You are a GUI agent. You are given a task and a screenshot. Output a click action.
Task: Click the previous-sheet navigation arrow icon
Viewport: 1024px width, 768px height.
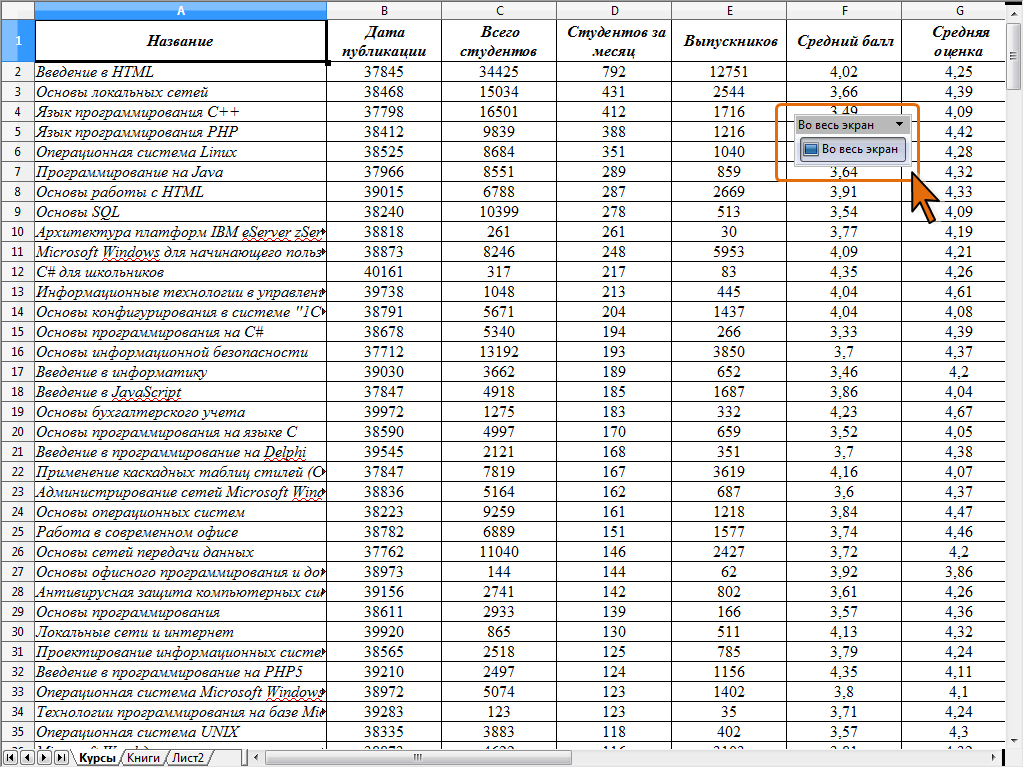coord(27,758)
